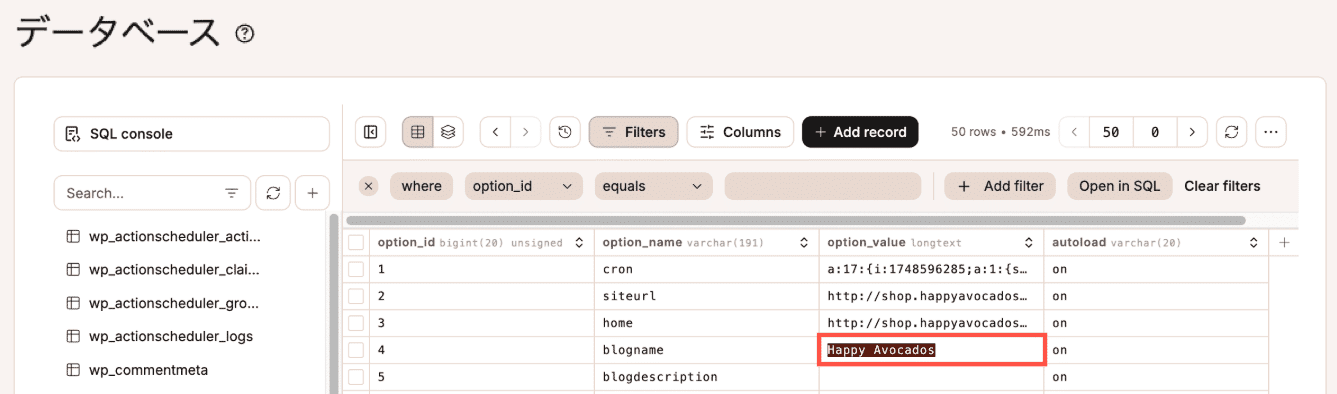This screenshot has width=1337, height=394.
Task: Sort by the option_name column
Action: tap(804, 243)
